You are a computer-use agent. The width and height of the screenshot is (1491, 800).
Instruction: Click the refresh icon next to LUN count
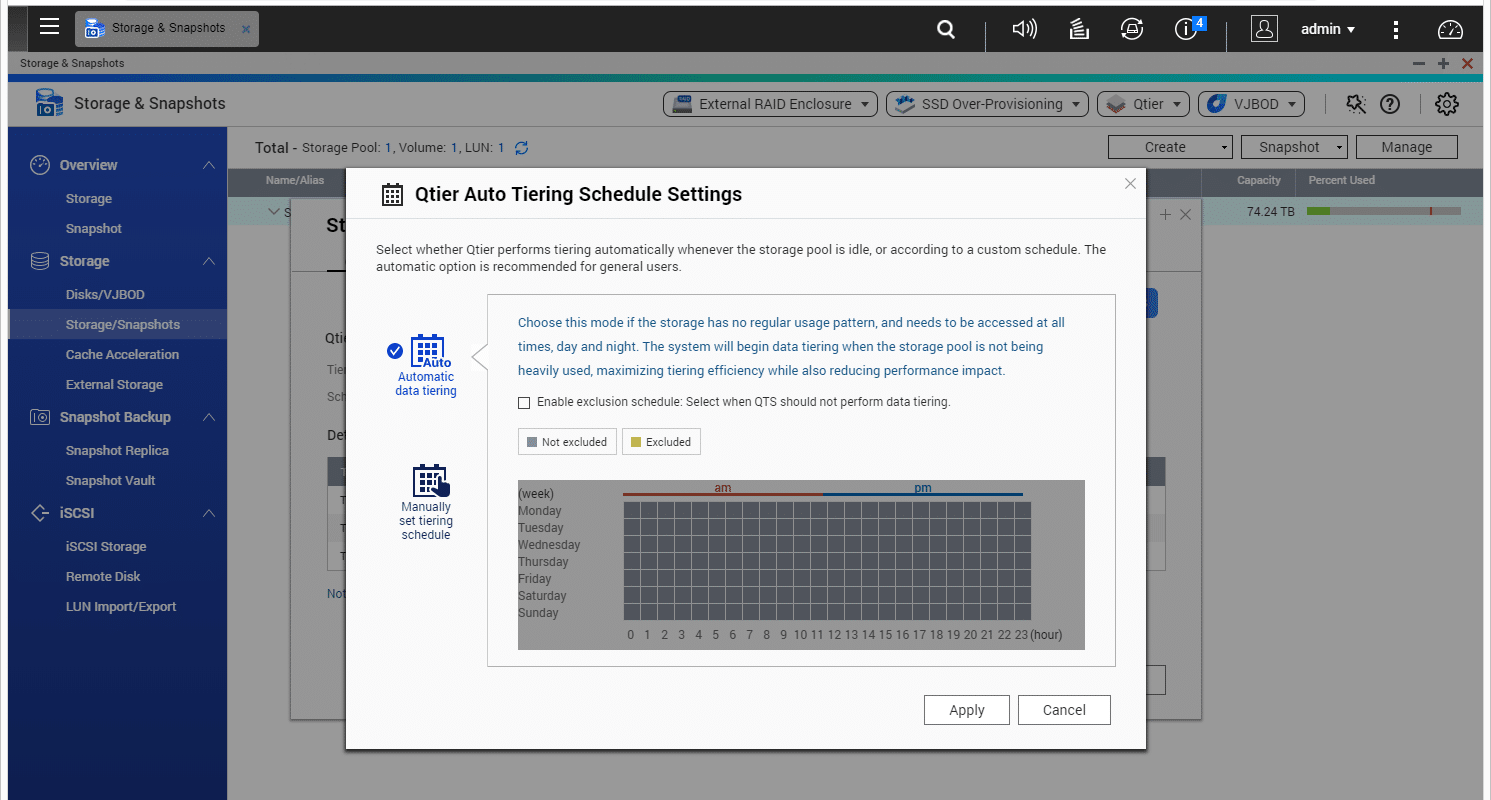point(521,148)
